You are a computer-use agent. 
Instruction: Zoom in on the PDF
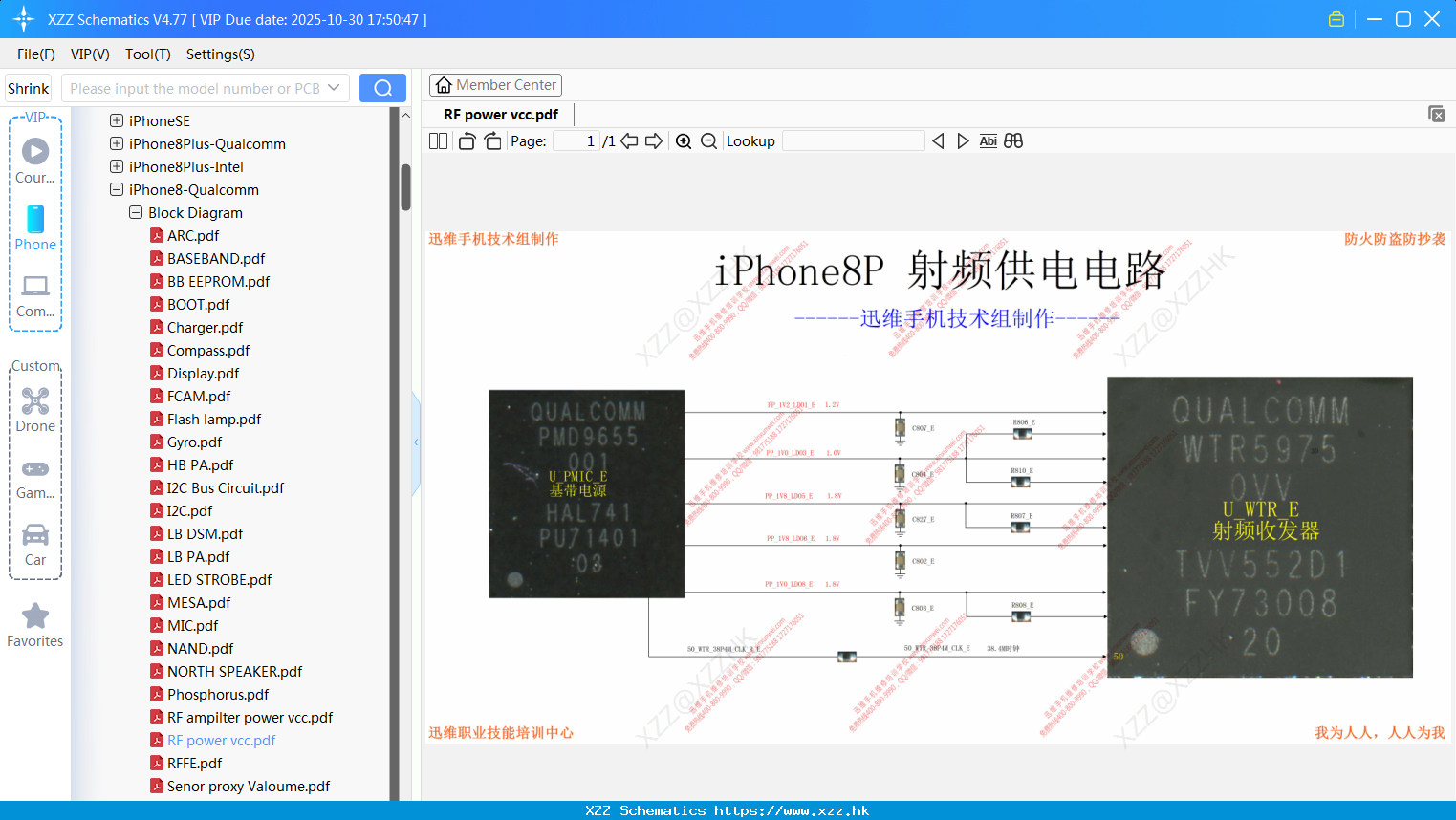coord(684,140)
